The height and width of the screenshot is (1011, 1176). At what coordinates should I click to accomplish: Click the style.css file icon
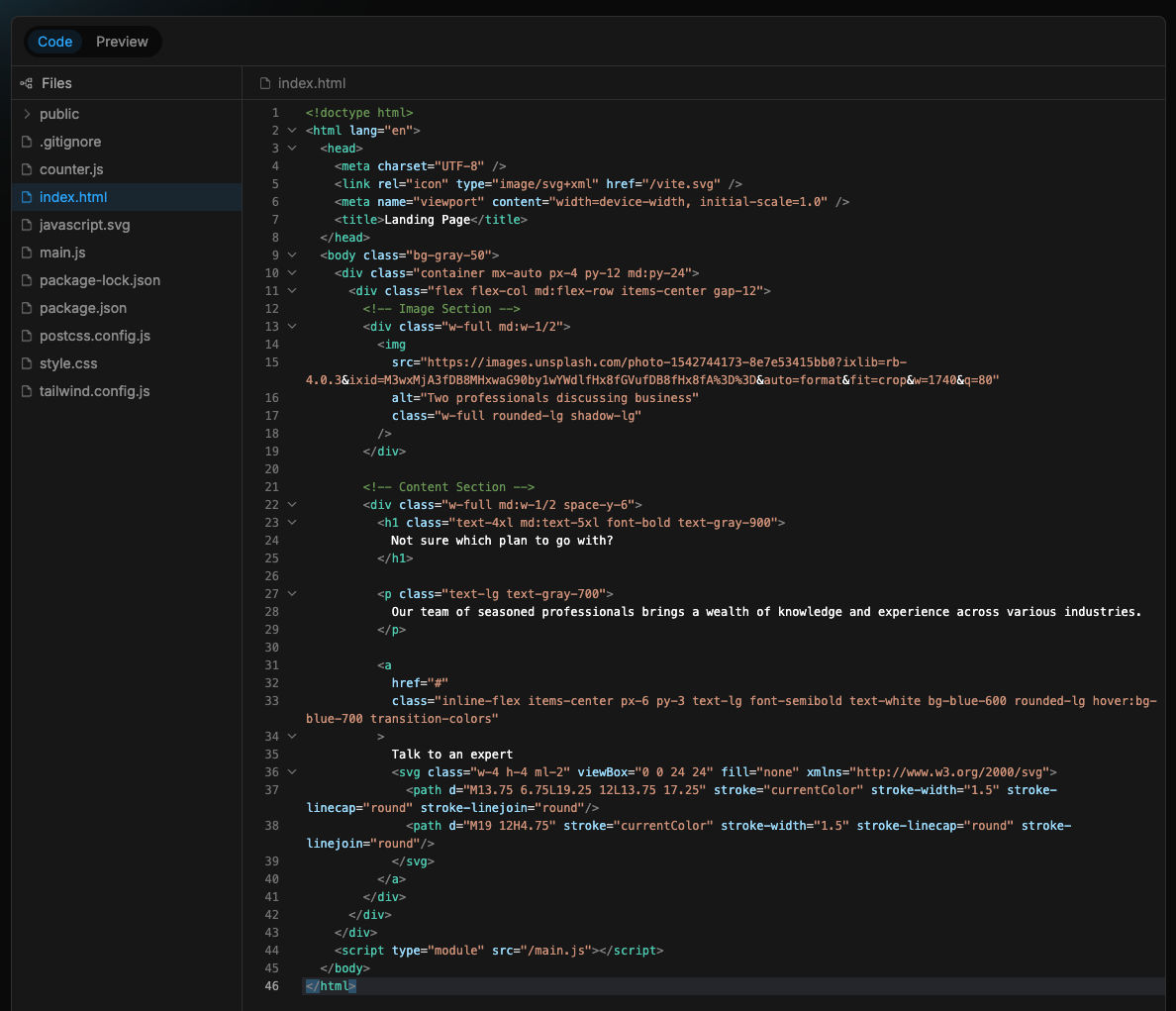(x=27, y=363)
